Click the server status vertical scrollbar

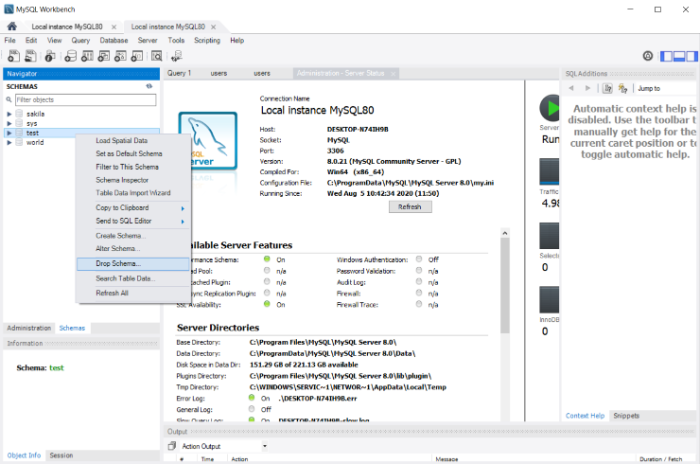[x=504, y=286]
